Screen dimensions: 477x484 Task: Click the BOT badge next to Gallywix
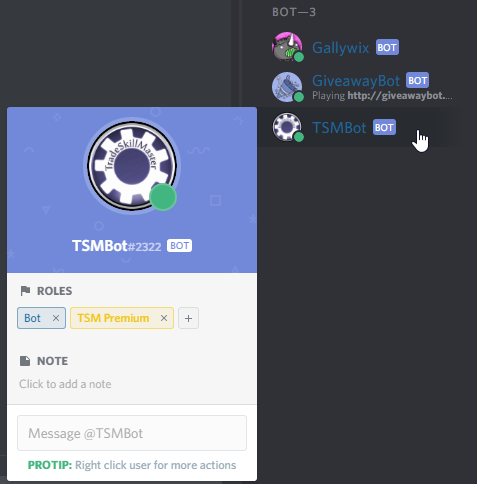pos(387,47)
